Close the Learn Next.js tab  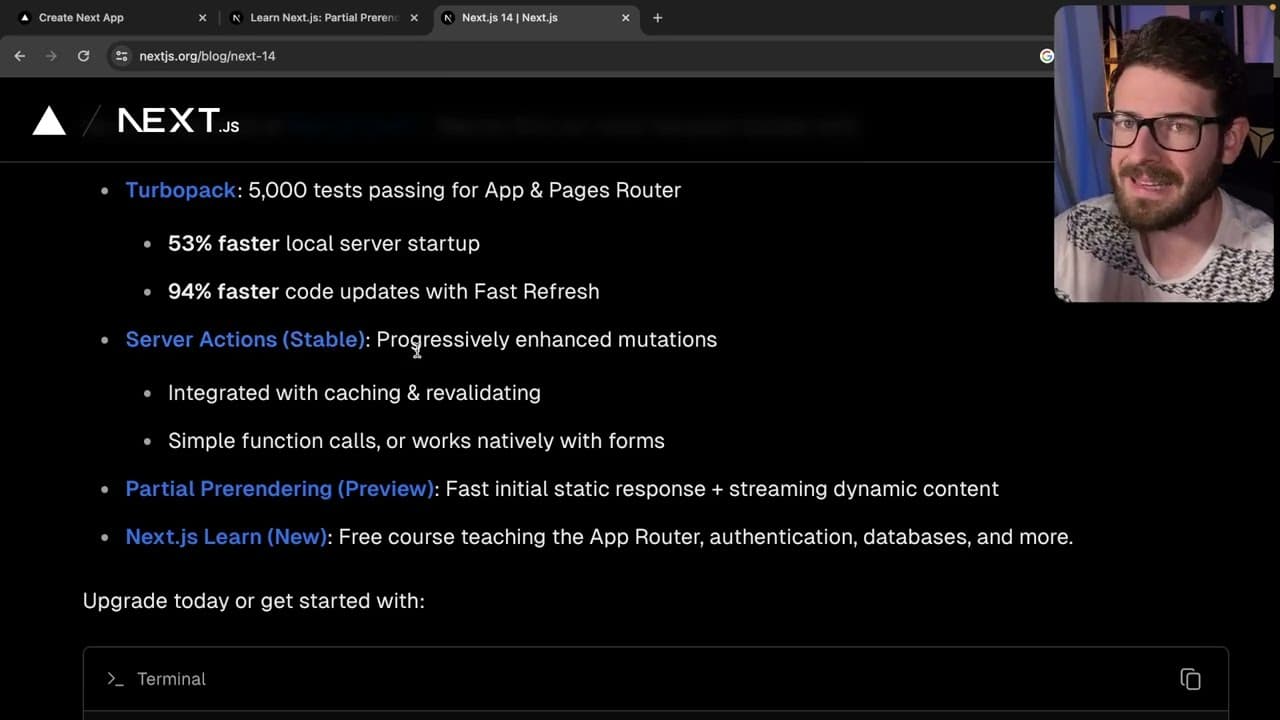(x=414, y=18)
